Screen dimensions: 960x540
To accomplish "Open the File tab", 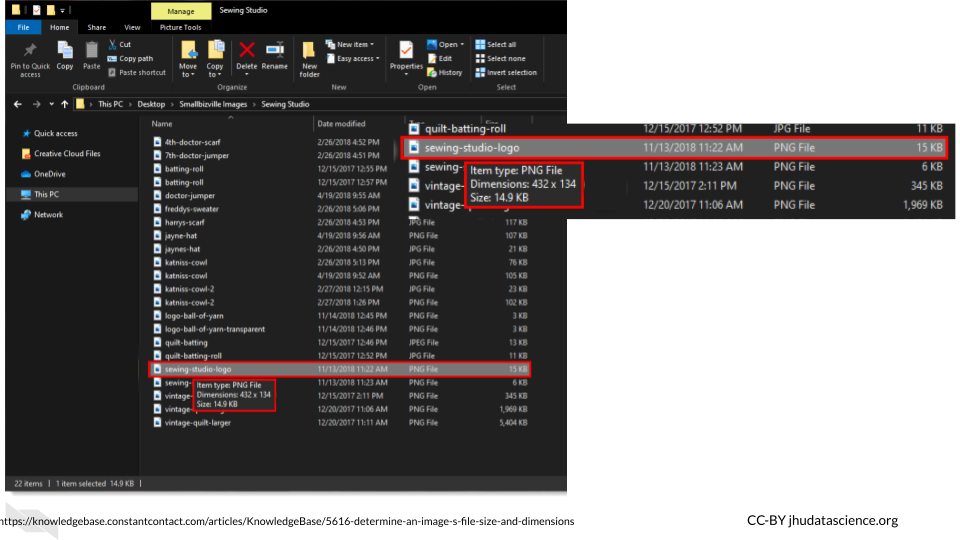I will (23, 28).
